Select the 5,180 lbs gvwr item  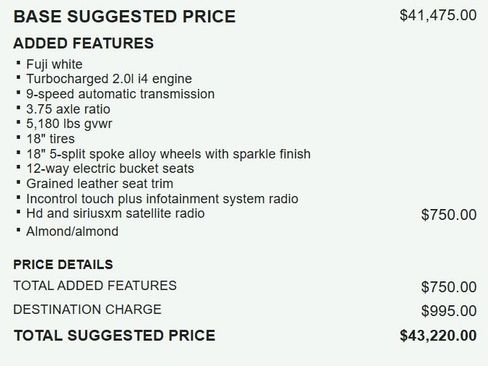coord(69,124)
